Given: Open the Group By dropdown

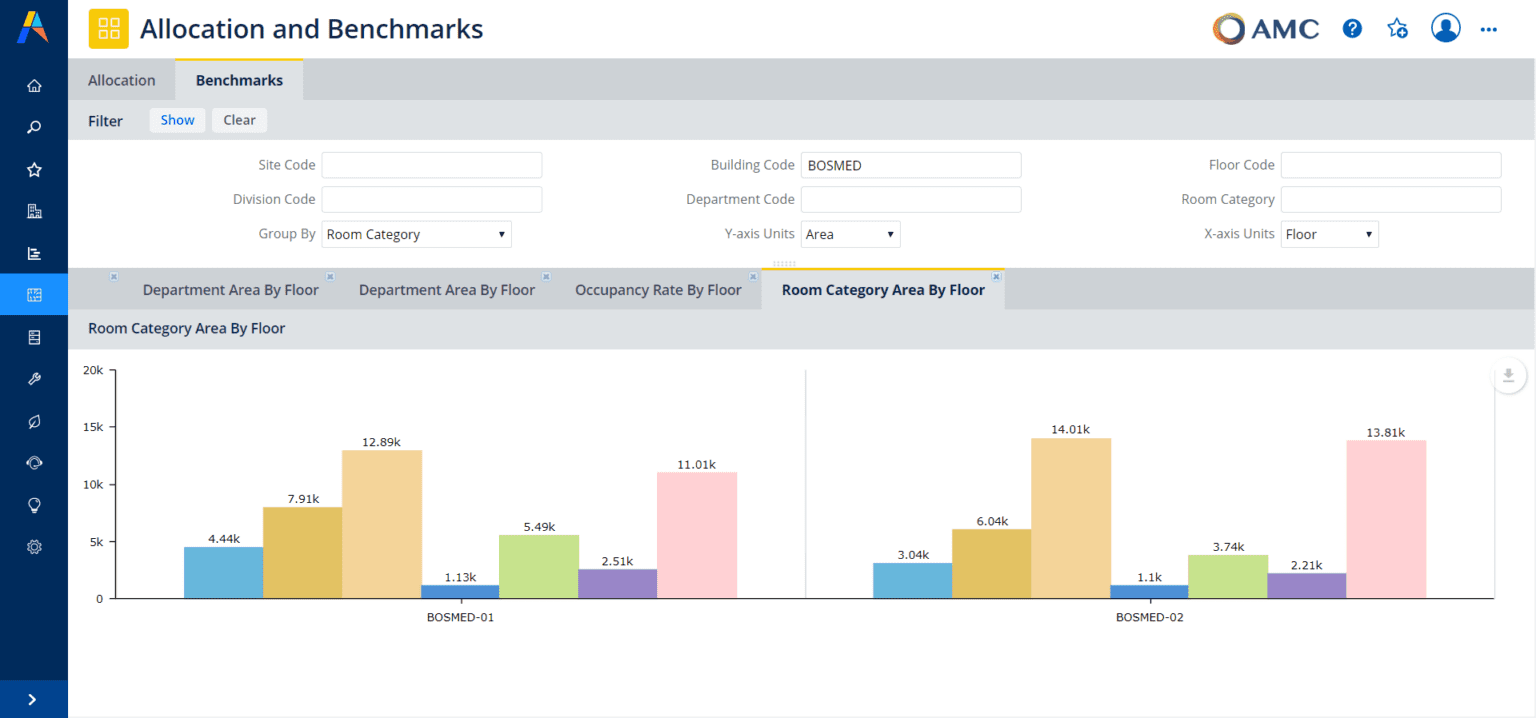Looking at the screenshot, I should tap(416, 233).
